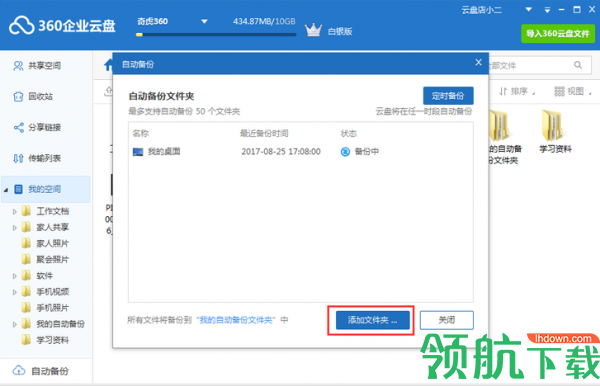Expand the 手机视频 folder arrow
This screenshot has height=386, width=600.
15,292
